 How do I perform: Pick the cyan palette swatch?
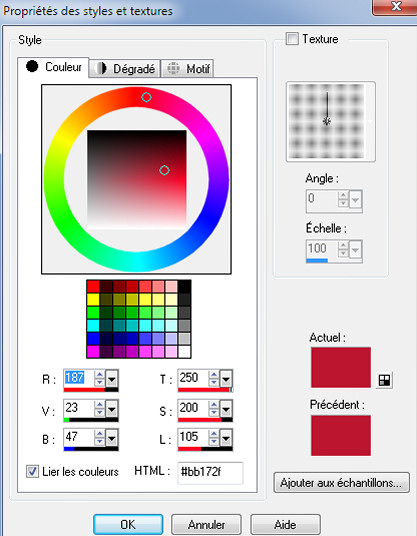93,325
